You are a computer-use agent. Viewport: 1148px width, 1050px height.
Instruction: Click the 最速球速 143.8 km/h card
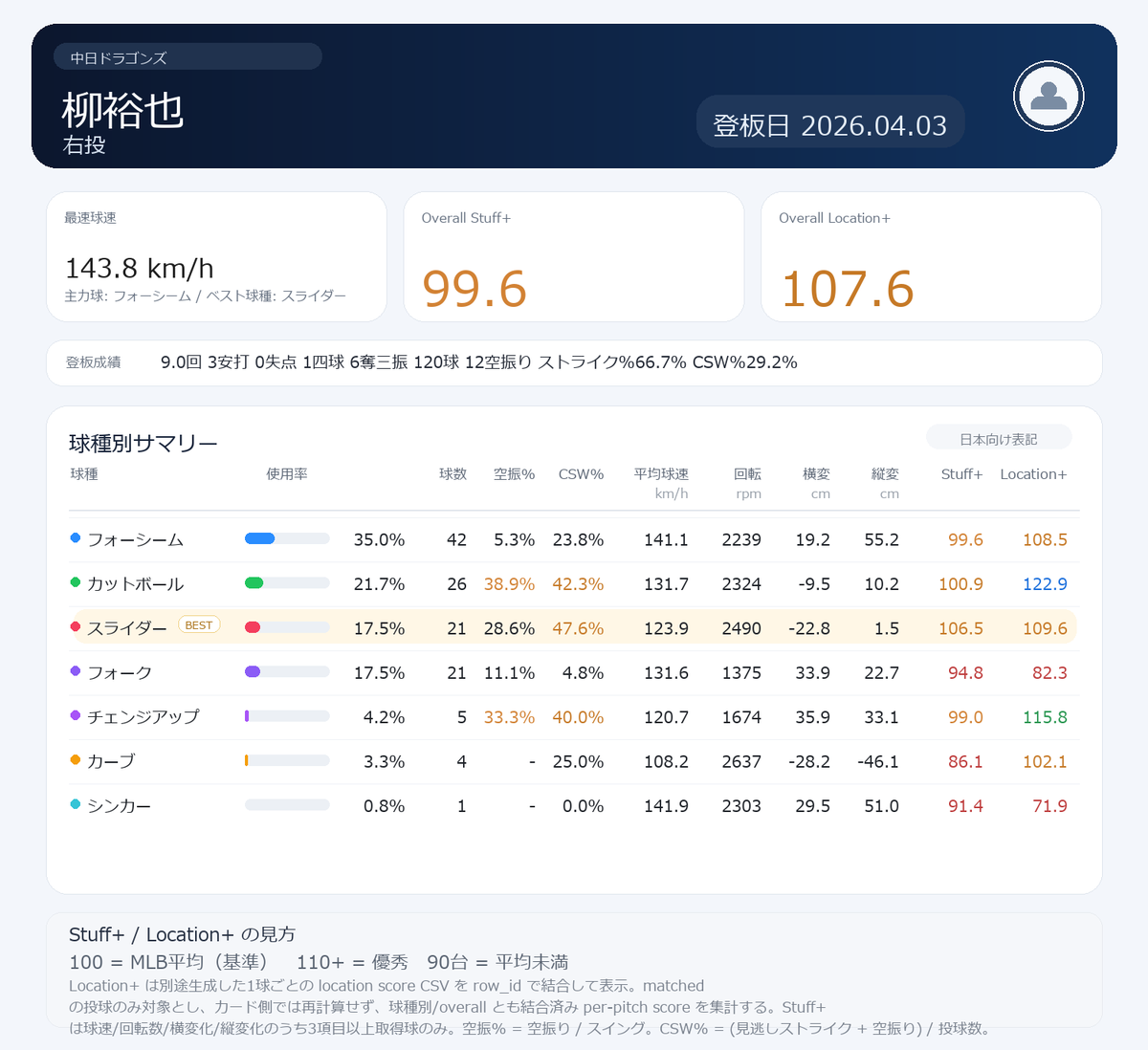(x=216, y=256)
